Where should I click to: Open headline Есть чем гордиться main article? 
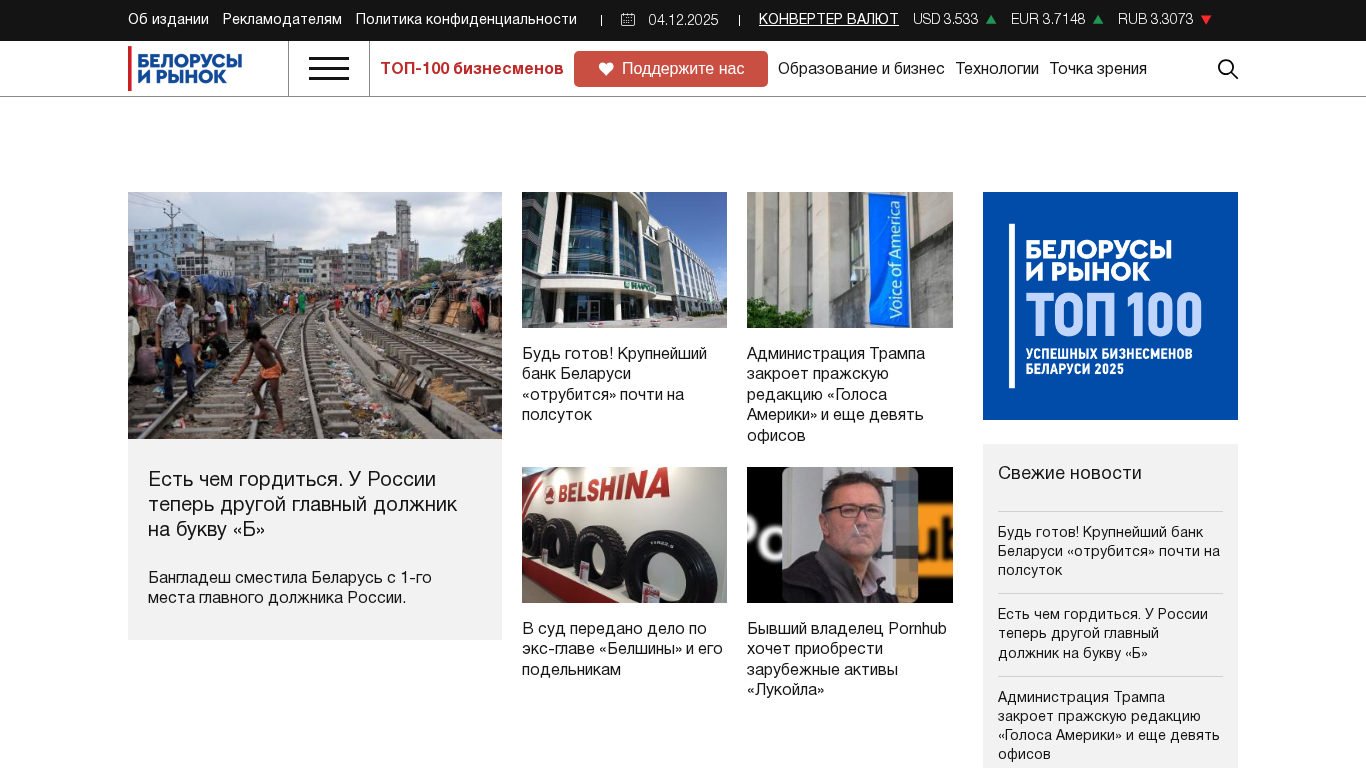(303, 504)
